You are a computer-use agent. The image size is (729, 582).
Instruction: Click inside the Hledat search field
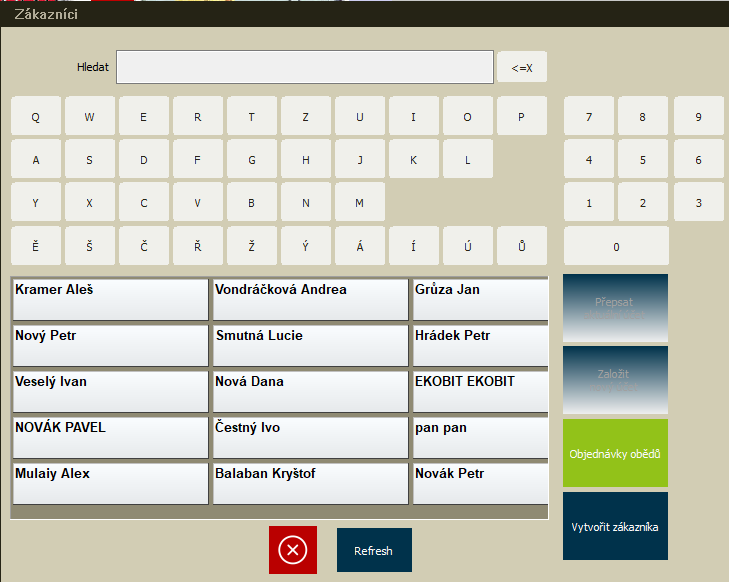(x=305, y=67)
